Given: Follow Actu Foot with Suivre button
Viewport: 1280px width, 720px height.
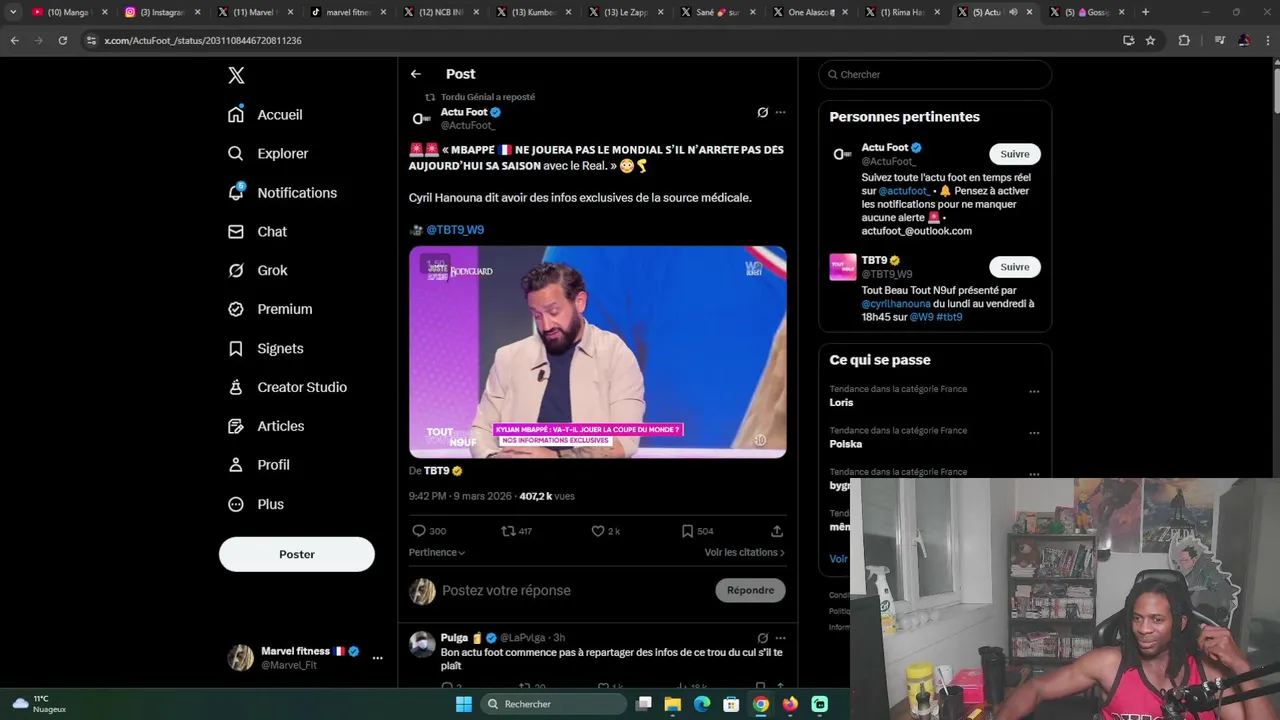Looking at the screenshot, I should pos(1015,154).
